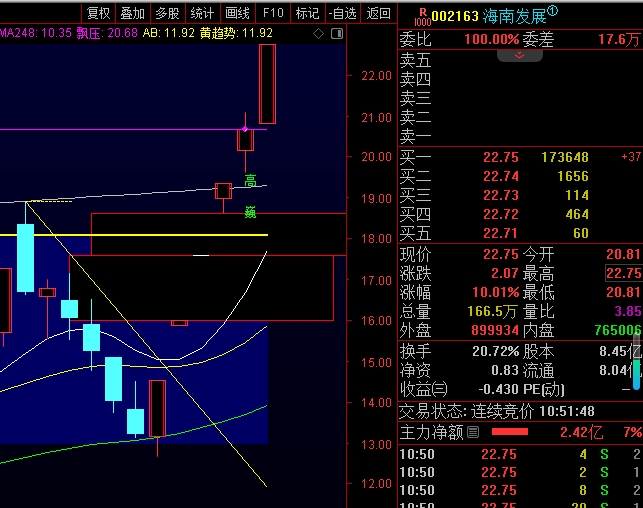This screenshot has height=508, width=643.
Task: Click the 主力净额 list icon
Action: point(473,432)
